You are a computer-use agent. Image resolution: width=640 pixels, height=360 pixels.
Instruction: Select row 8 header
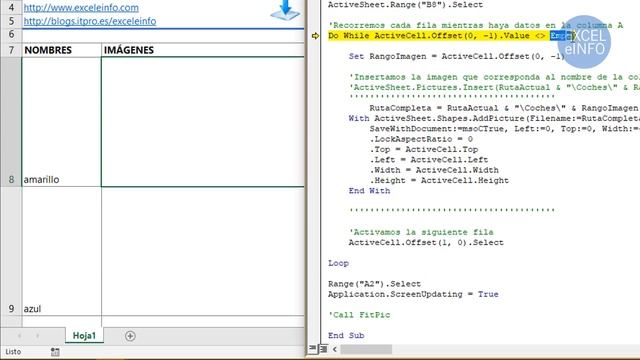click(x=11, y=122)
